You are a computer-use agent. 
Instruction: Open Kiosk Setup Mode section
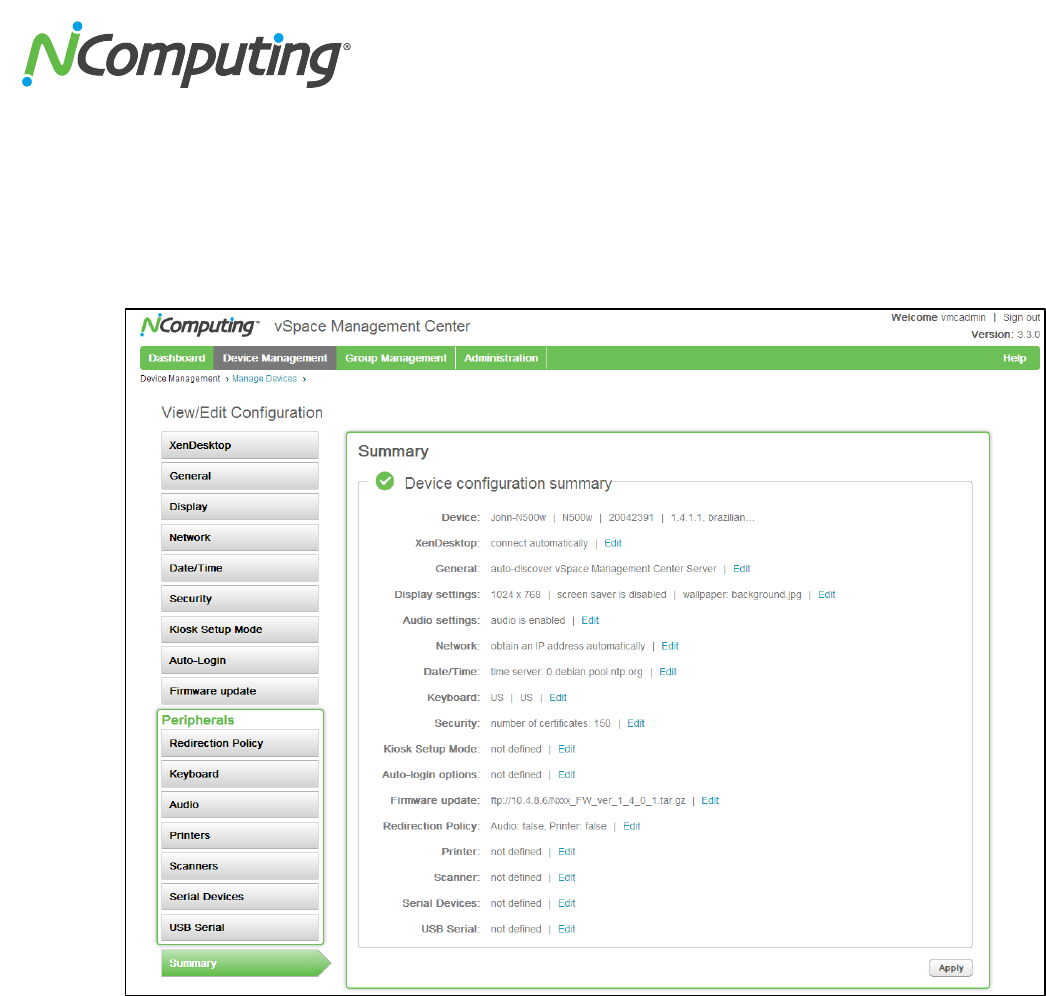pos(239,629)
